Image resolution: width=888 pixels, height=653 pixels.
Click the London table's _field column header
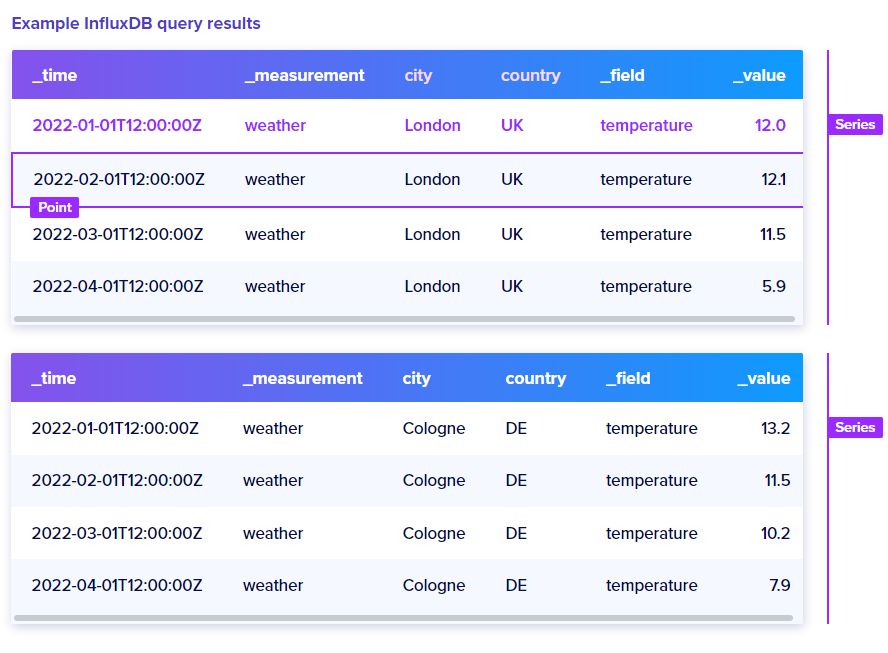click(x=622, y=75)
